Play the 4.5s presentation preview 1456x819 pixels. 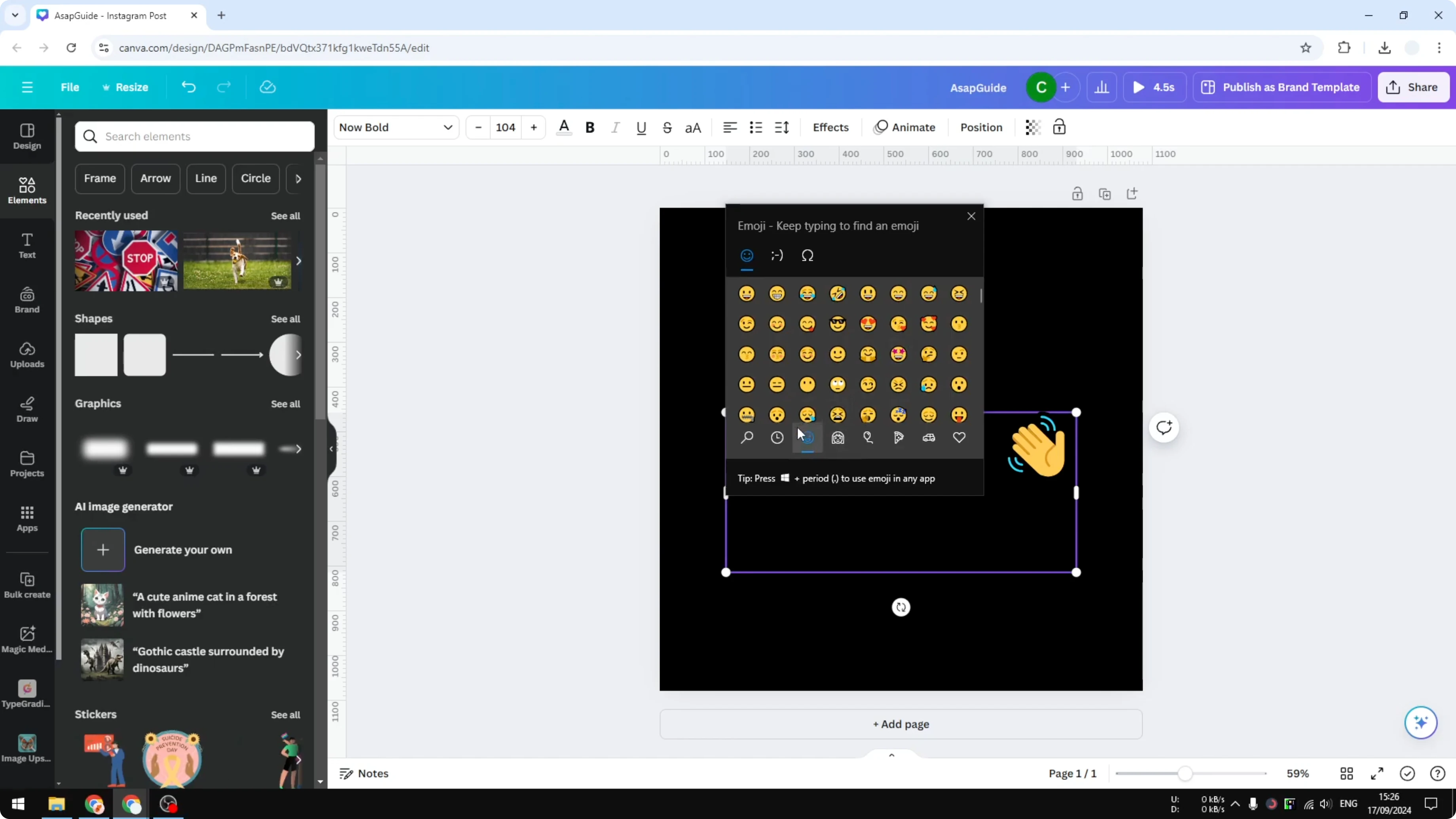(1154, 87)
